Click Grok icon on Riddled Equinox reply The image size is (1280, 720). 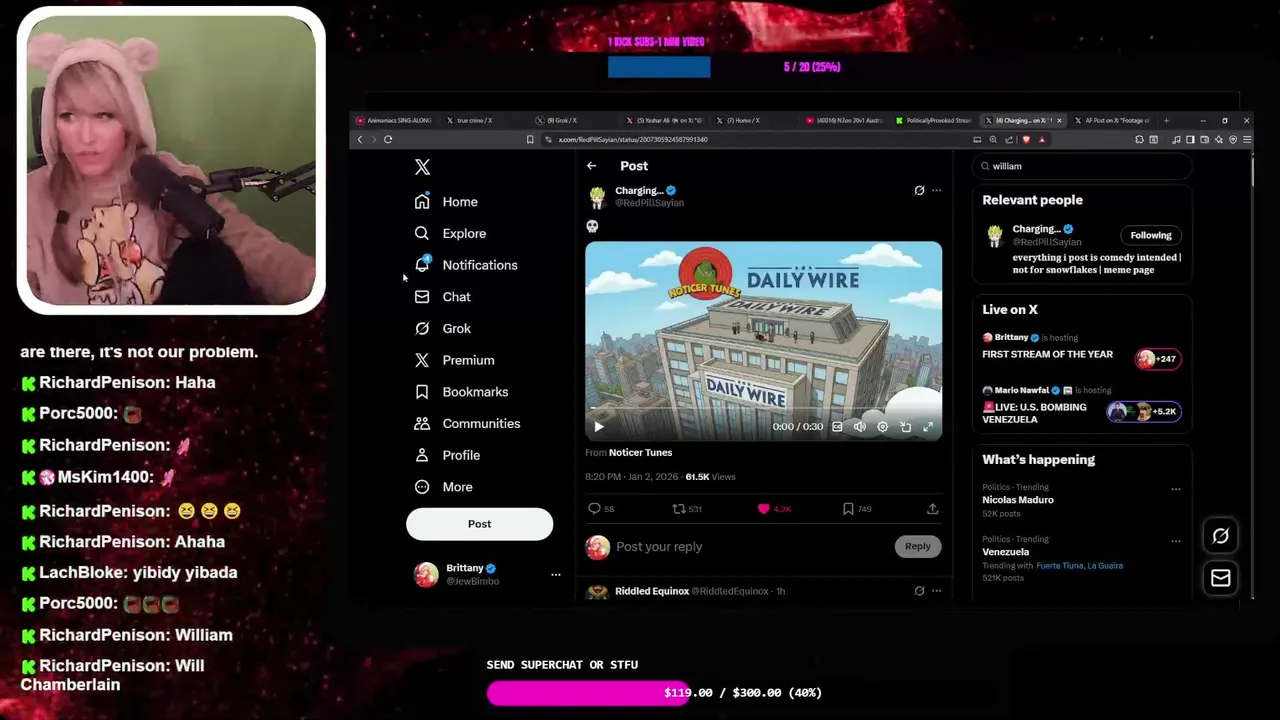(919, 591)
